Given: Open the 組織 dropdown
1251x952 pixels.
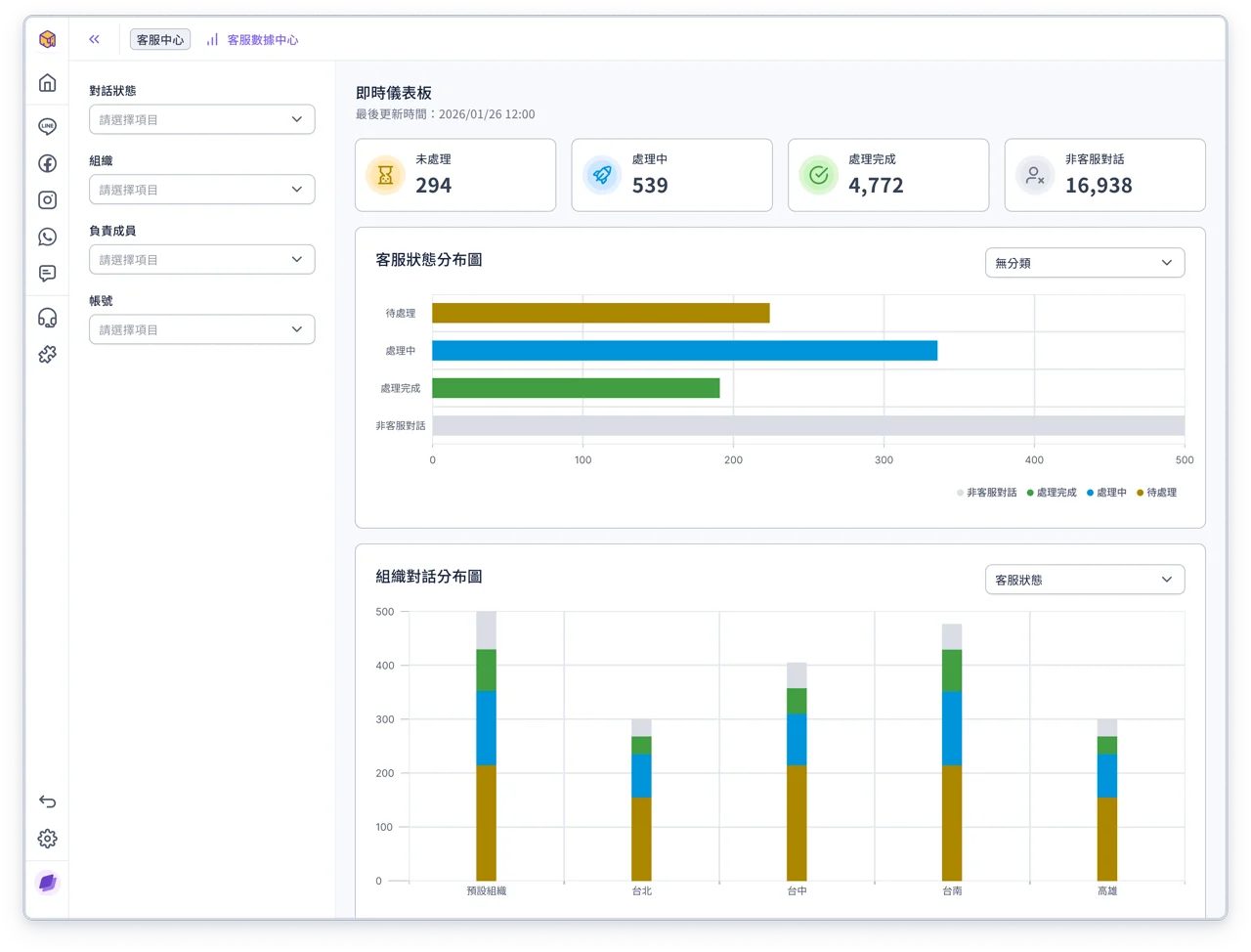Looking at the screenshot, I should click(201, 190).
